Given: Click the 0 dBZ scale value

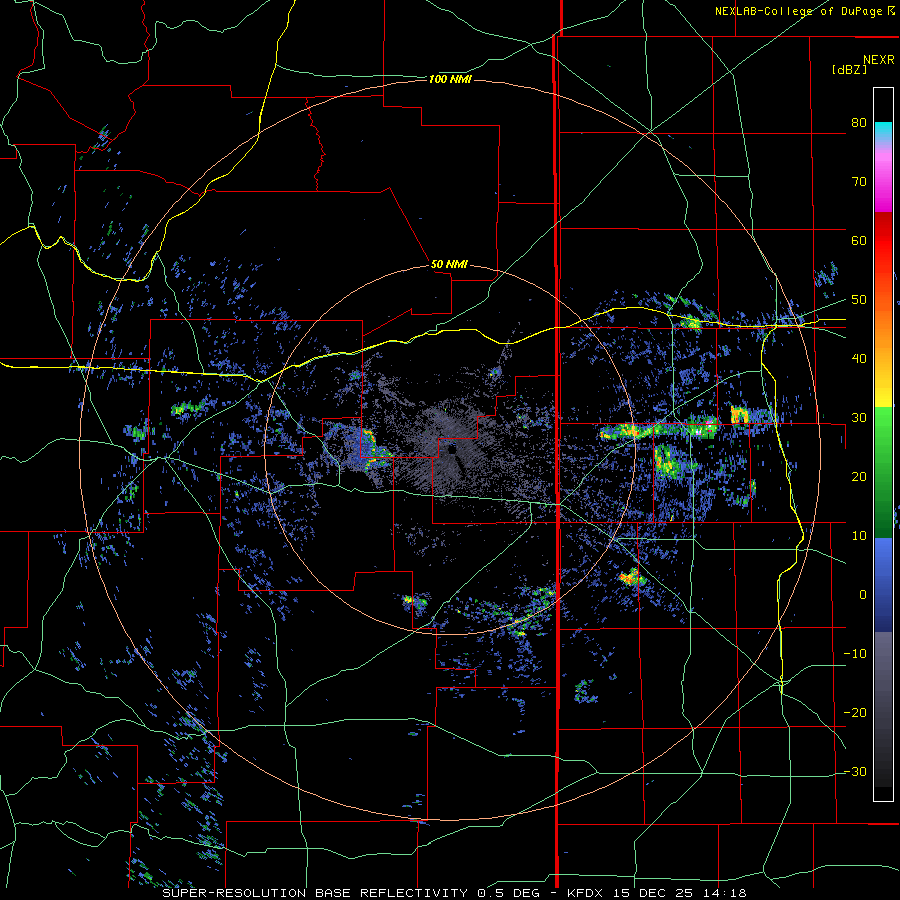Looking at the screenshot, I should coord(863,595).
